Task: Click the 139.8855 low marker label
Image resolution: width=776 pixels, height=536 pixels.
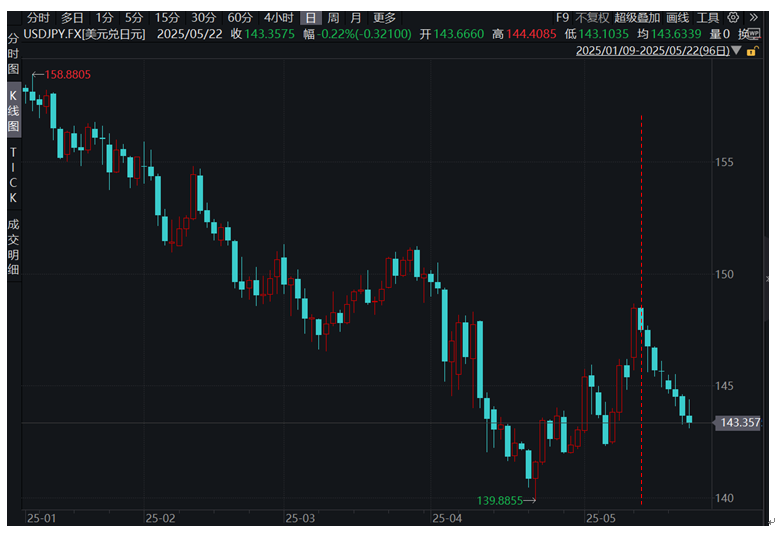Action: click(x=499, y=500)
